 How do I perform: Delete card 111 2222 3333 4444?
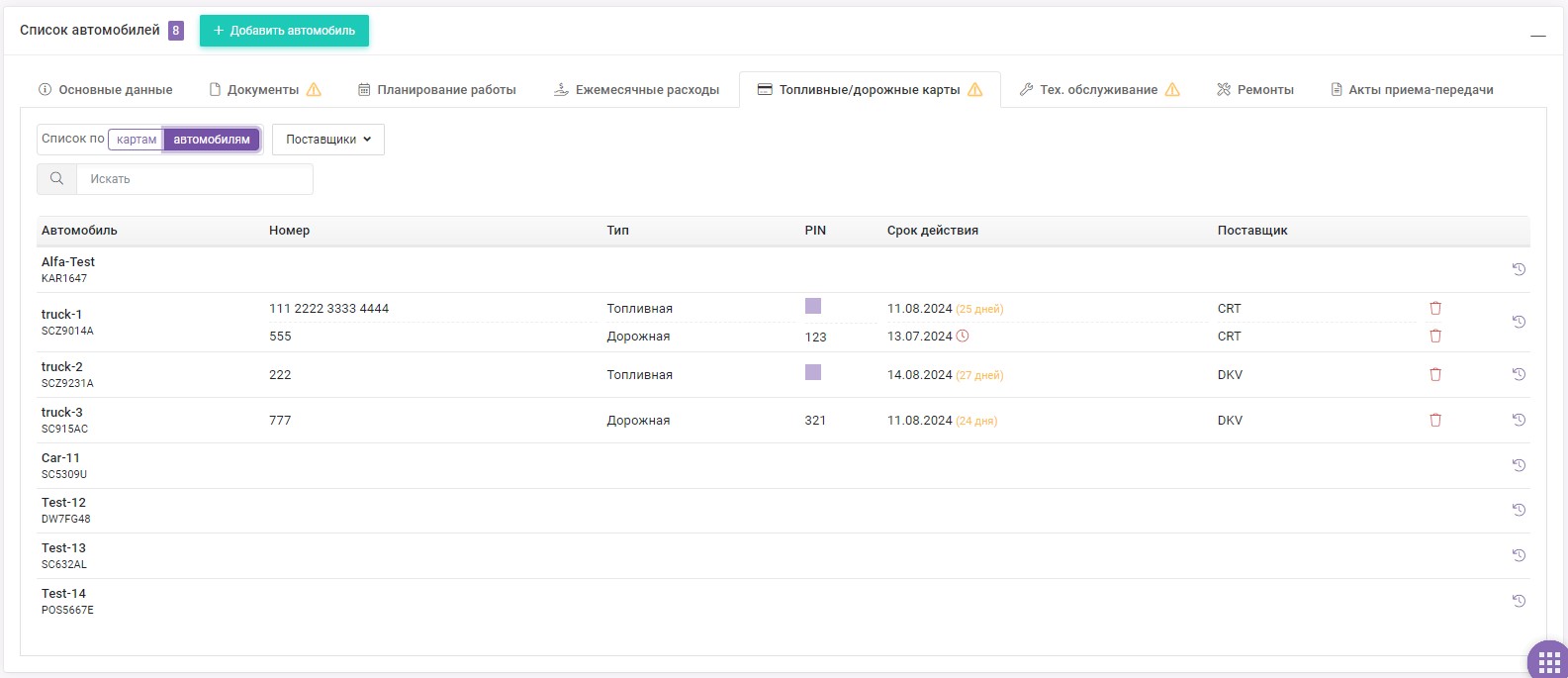coord(1435,308)
